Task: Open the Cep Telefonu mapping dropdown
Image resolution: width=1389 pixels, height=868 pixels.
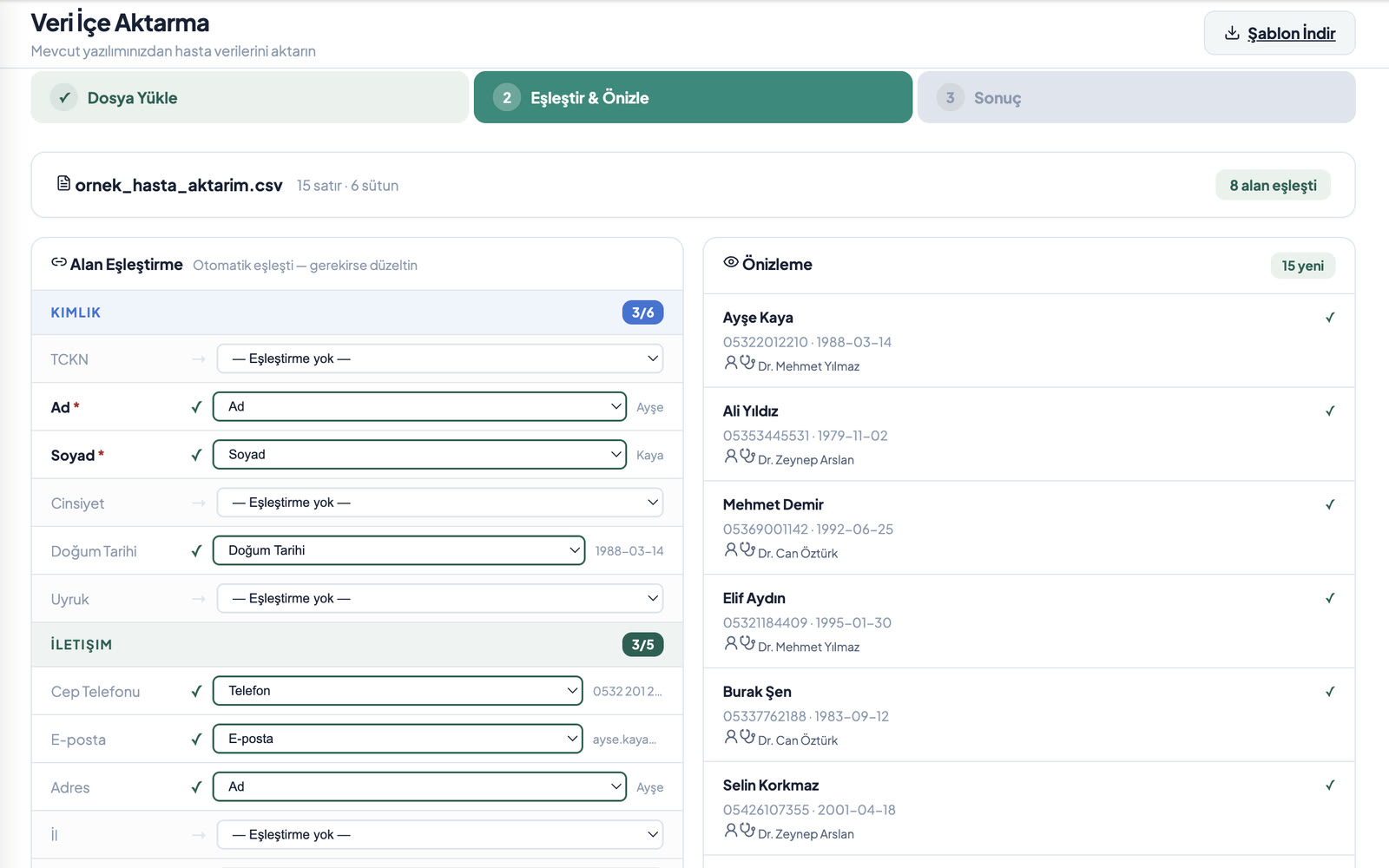Action: [398, 691]
